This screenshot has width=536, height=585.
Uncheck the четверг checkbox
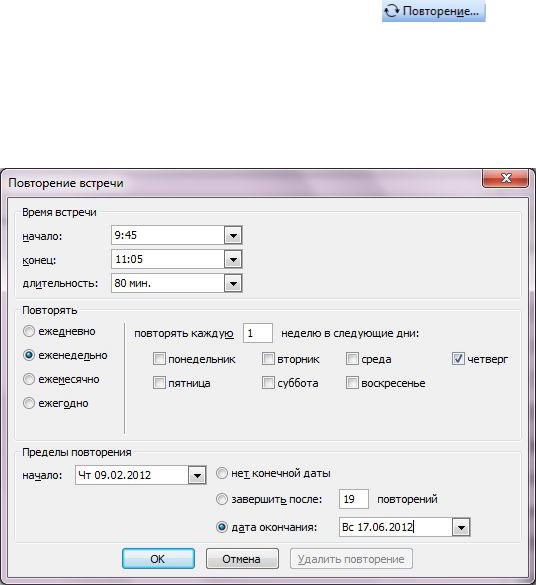[458, 359]
